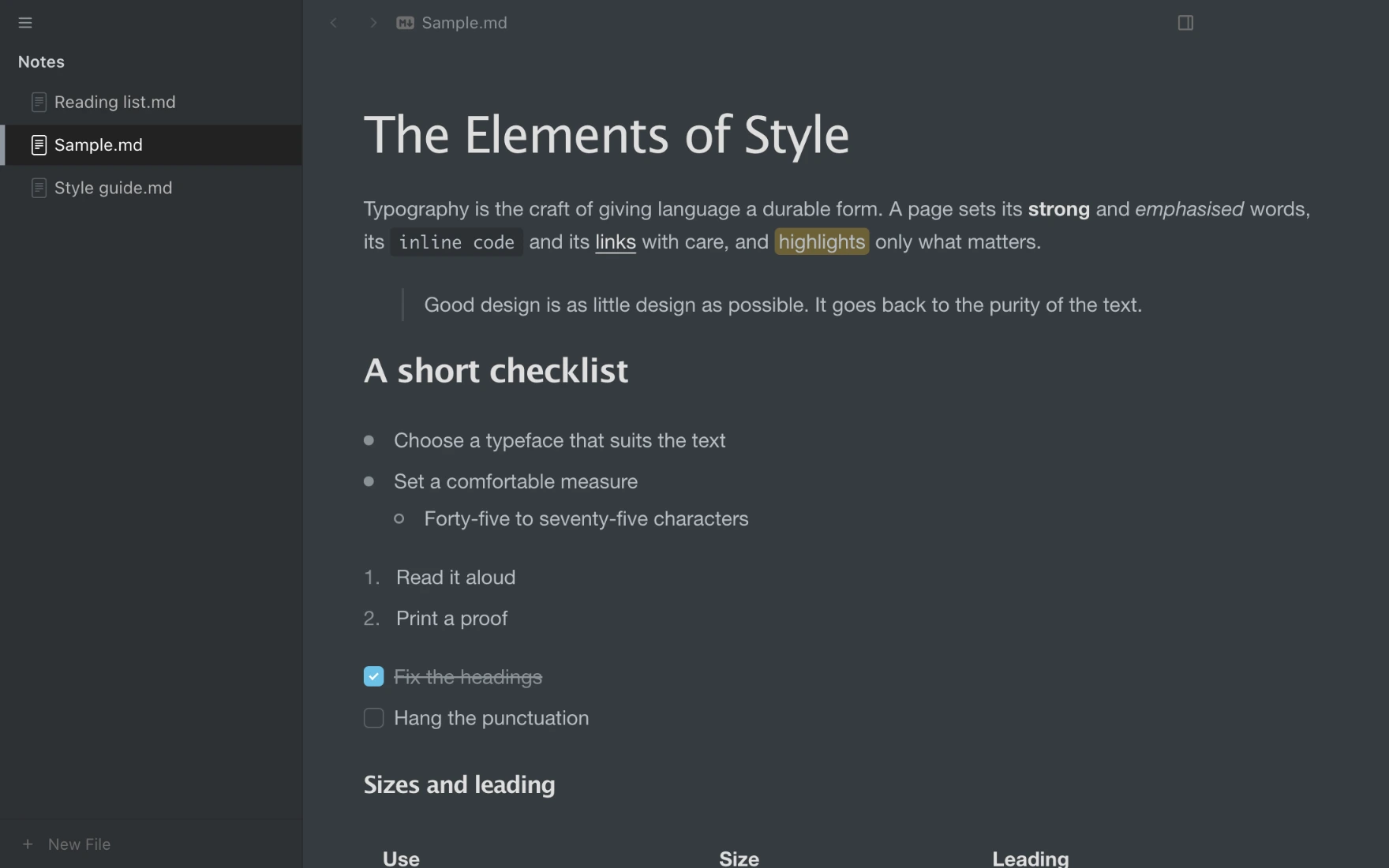Viewport: 1389px width, 868px height.
Task: Go forward using the right arrow
Action: point(373,23)
